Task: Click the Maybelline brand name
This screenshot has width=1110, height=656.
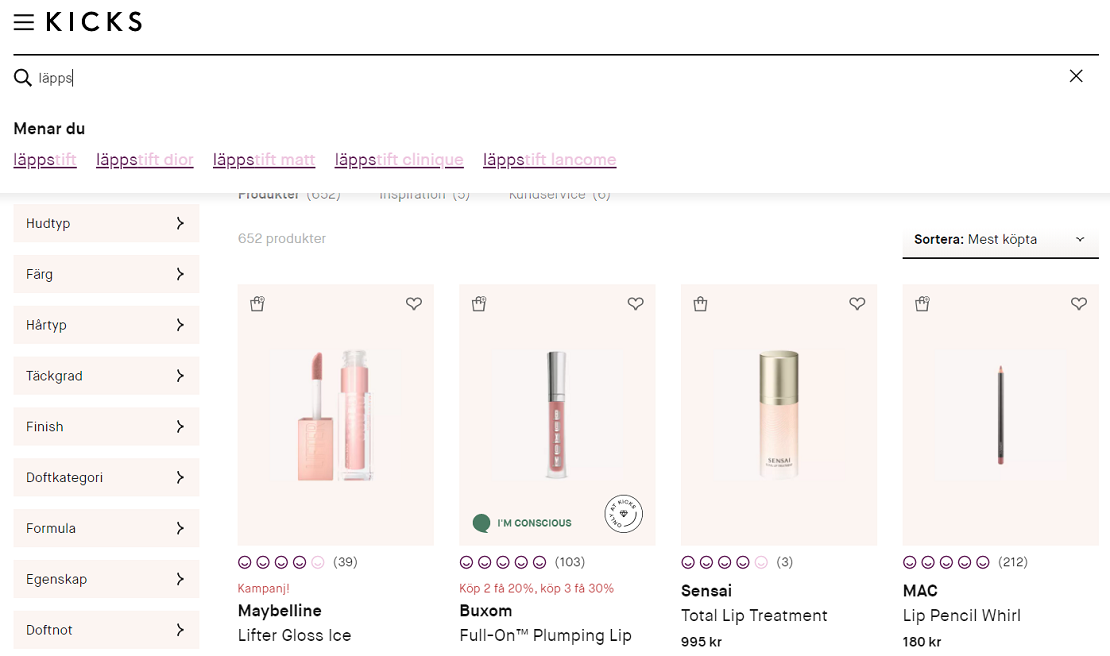Action: [280, 611]
